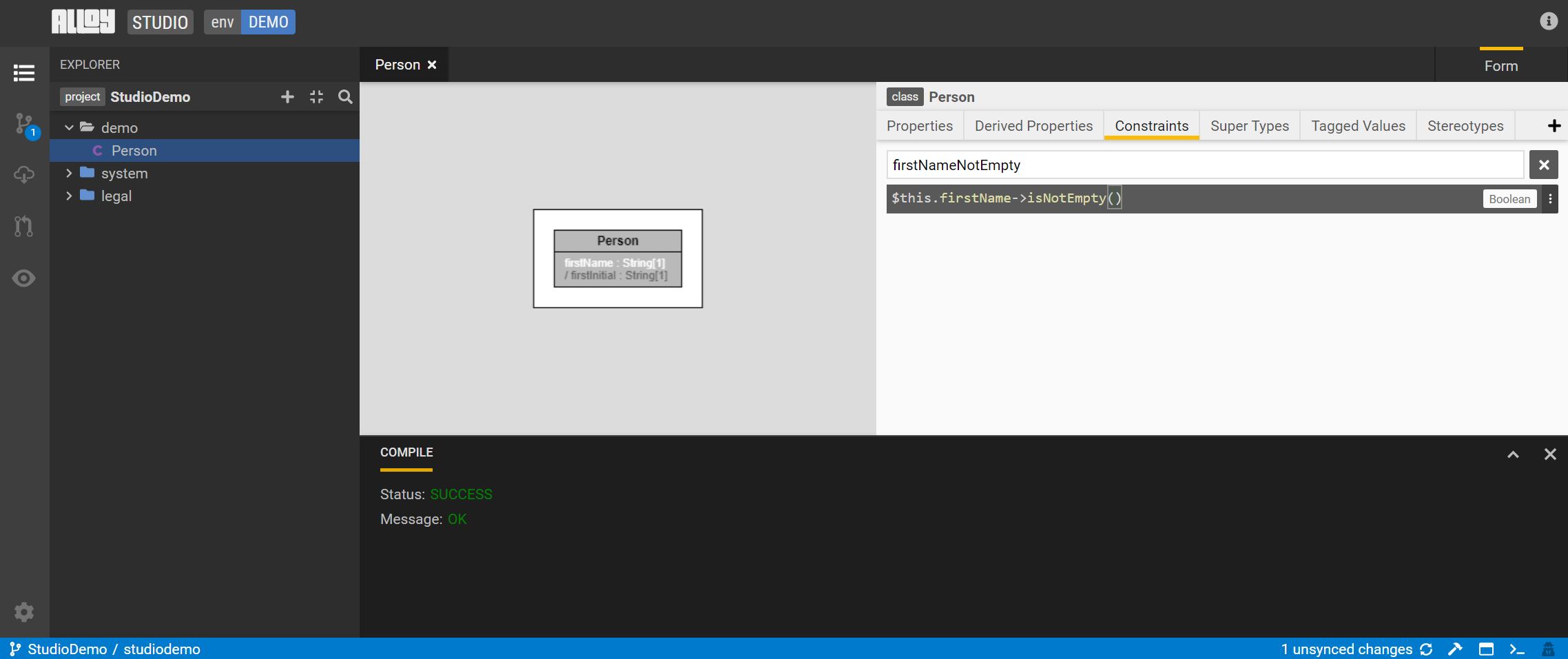Click the demo folder label

point(119,128)
